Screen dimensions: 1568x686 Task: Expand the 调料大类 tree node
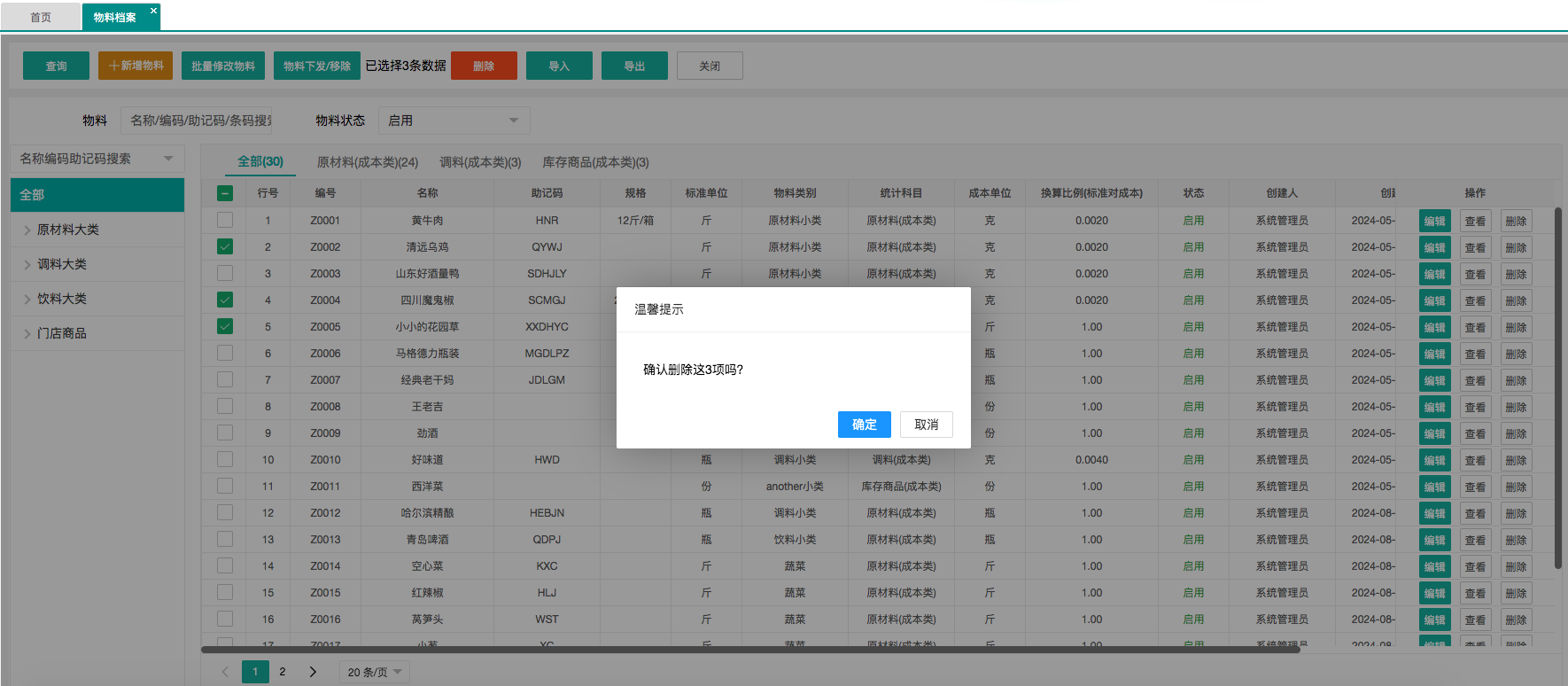click(x=27, y=264)
